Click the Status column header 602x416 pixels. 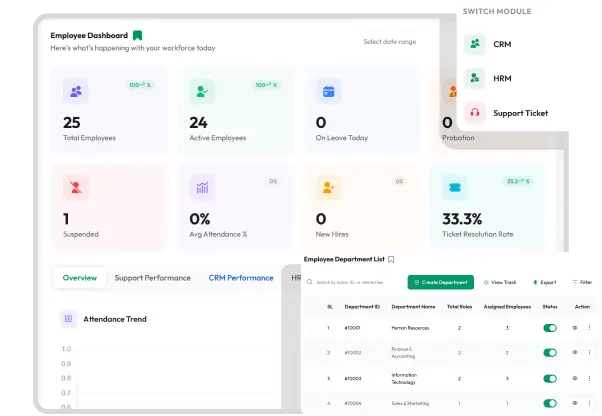coord(550,307)
